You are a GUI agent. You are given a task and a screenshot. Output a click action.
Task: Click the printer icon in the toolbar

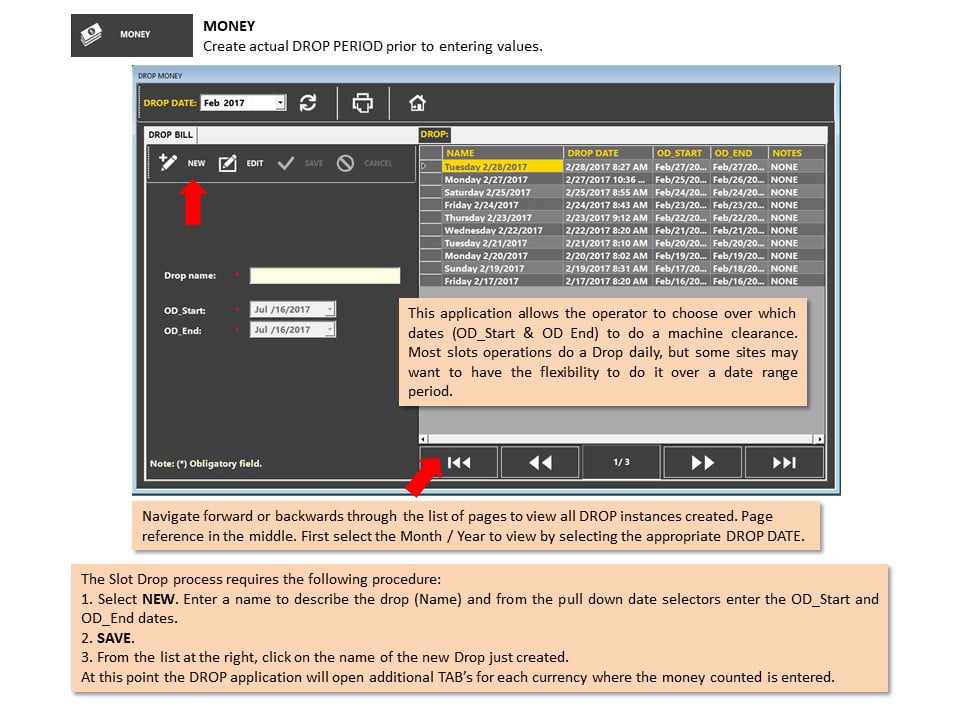(362, 103)
